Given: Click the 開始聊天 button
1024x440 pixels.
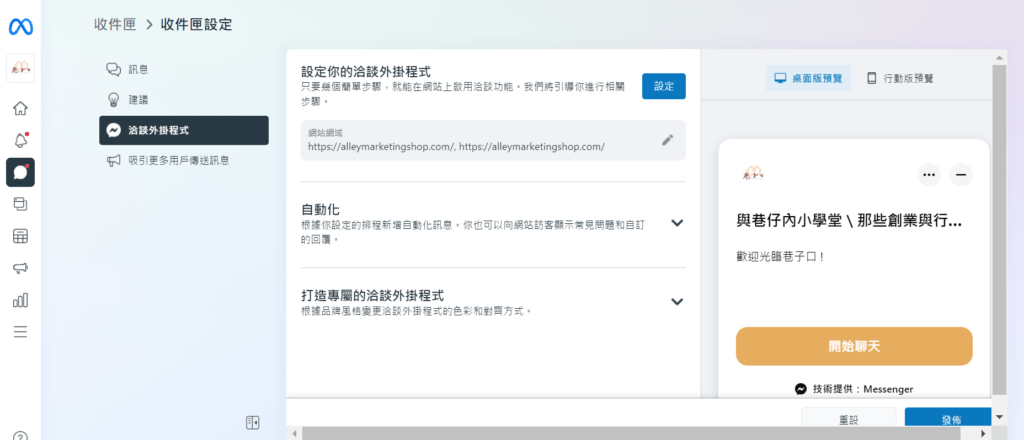Looking at the screenshot, I should coord(854,346).
